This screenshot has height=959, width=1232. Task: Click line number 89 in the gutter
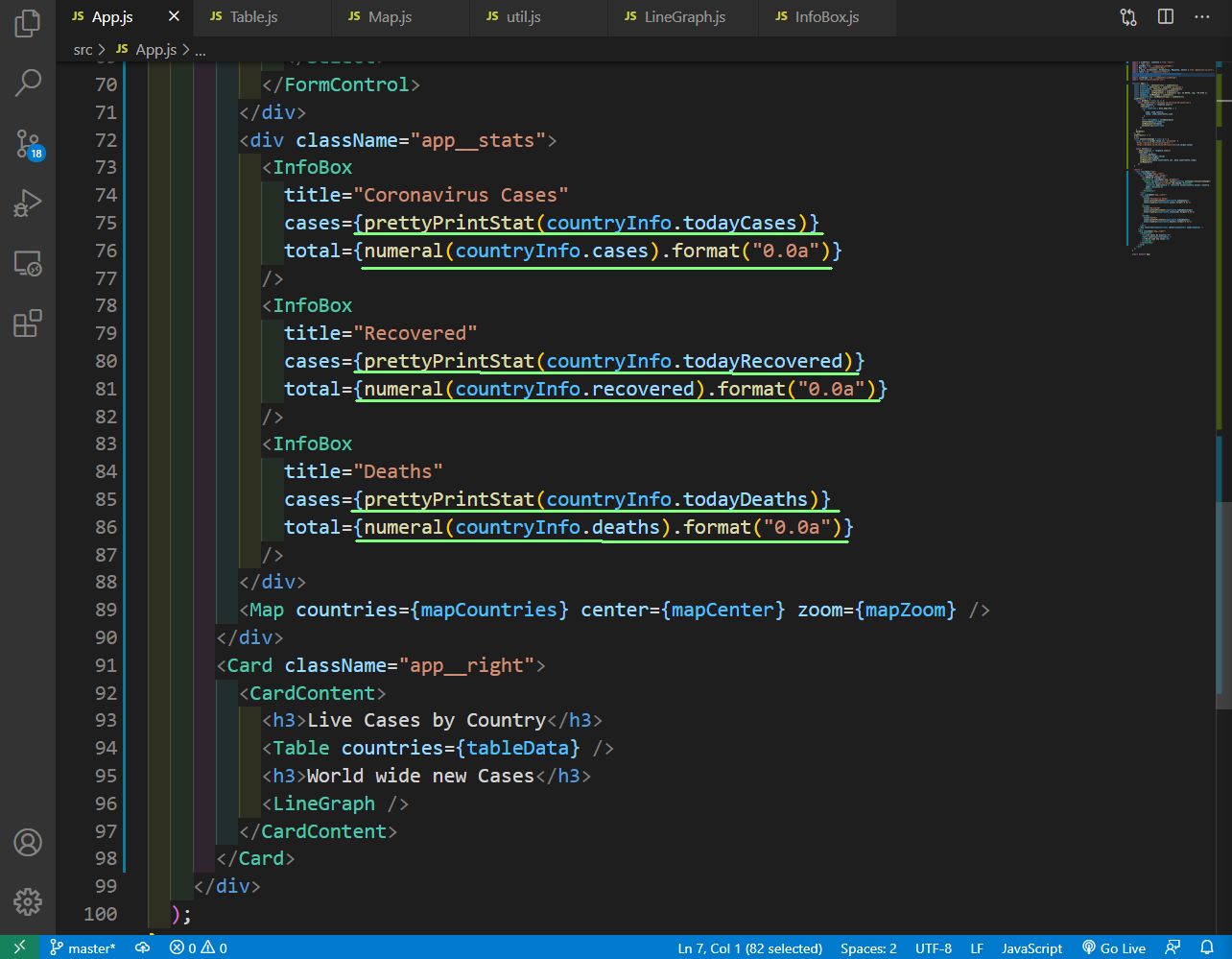coord(106,610)
